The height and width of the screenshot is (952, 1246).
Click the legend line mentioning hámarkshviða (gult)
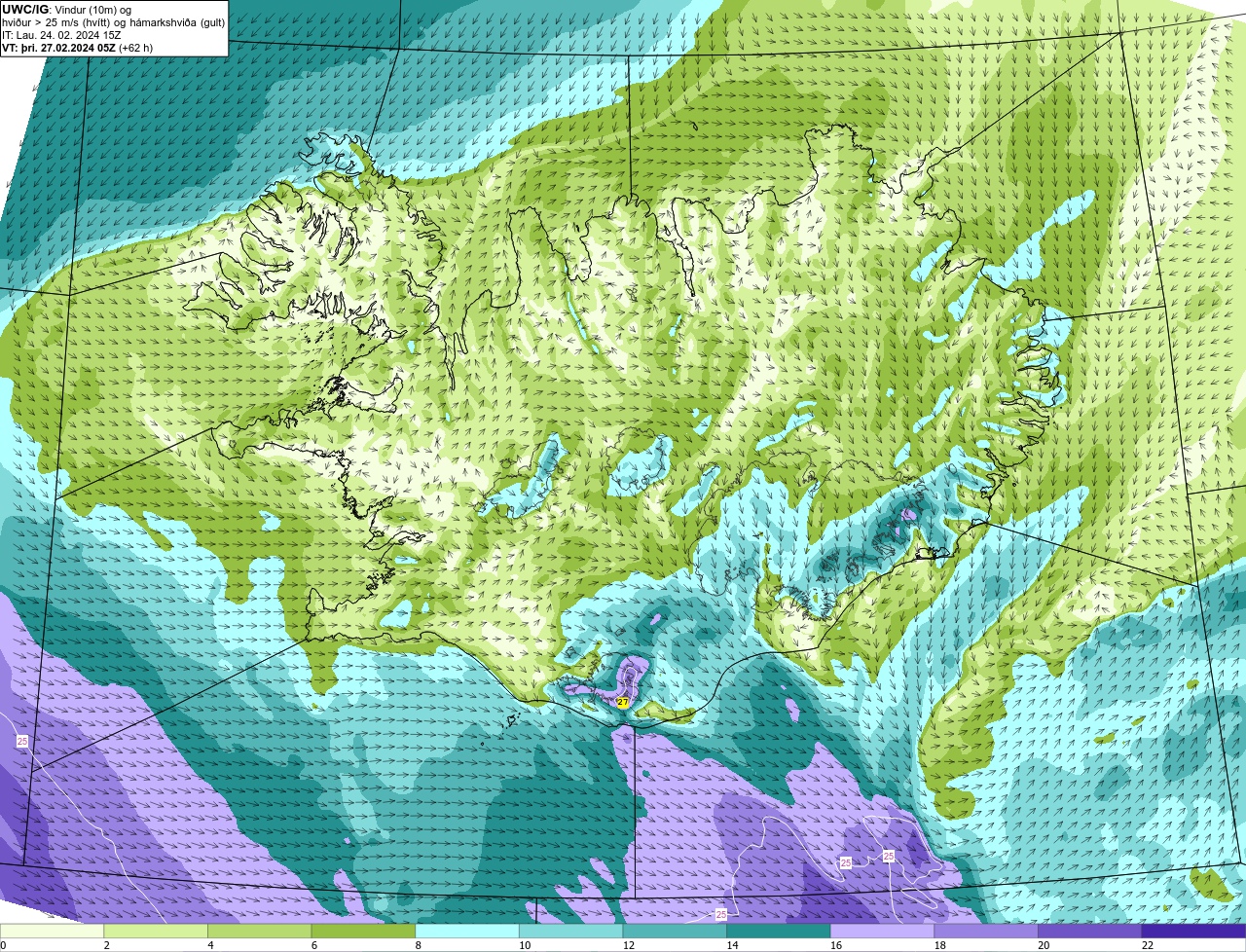(x=113, y=21)
